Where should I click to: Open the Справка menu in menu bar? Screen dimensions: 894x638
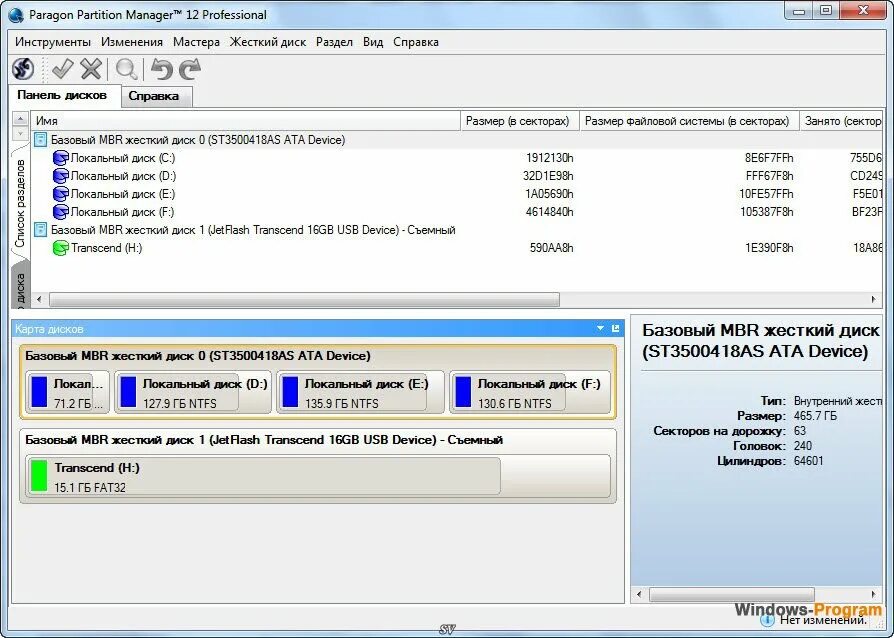[416, 42]
